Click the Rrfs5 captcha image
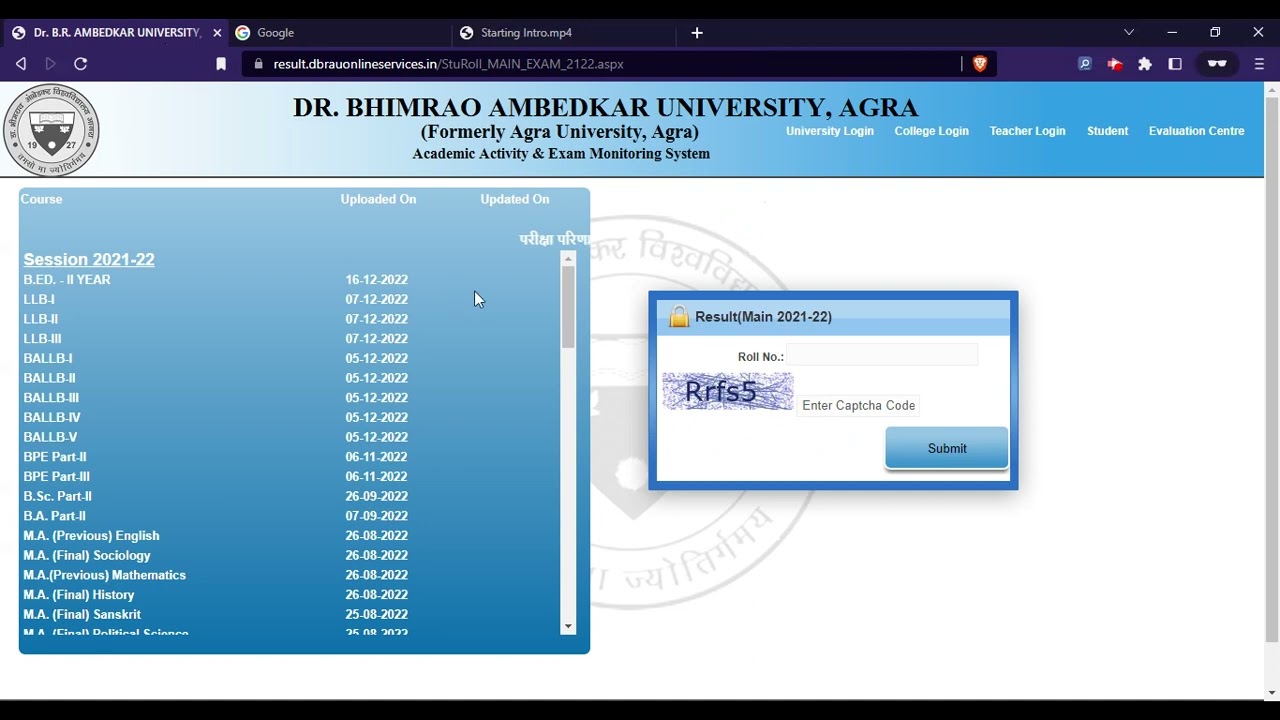Viewport: 1280px width, 720px height. (727, 391)
